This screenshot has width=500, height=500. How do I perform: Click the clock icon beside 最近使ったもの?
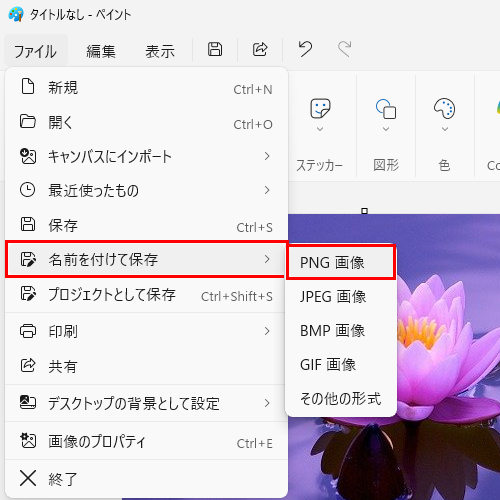tap(27, 190)
